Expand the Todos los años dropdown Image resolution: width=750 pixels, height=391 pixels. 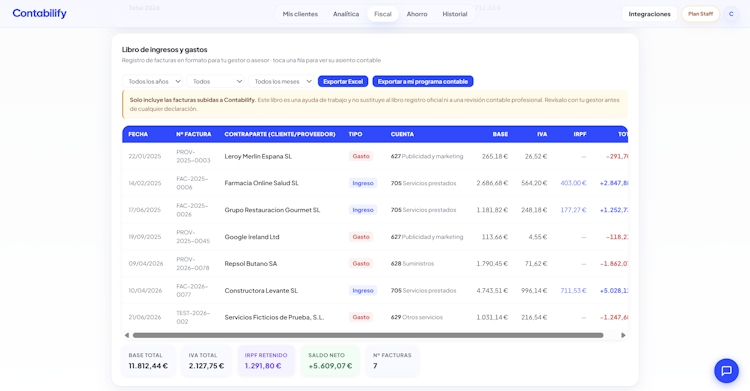153,81
